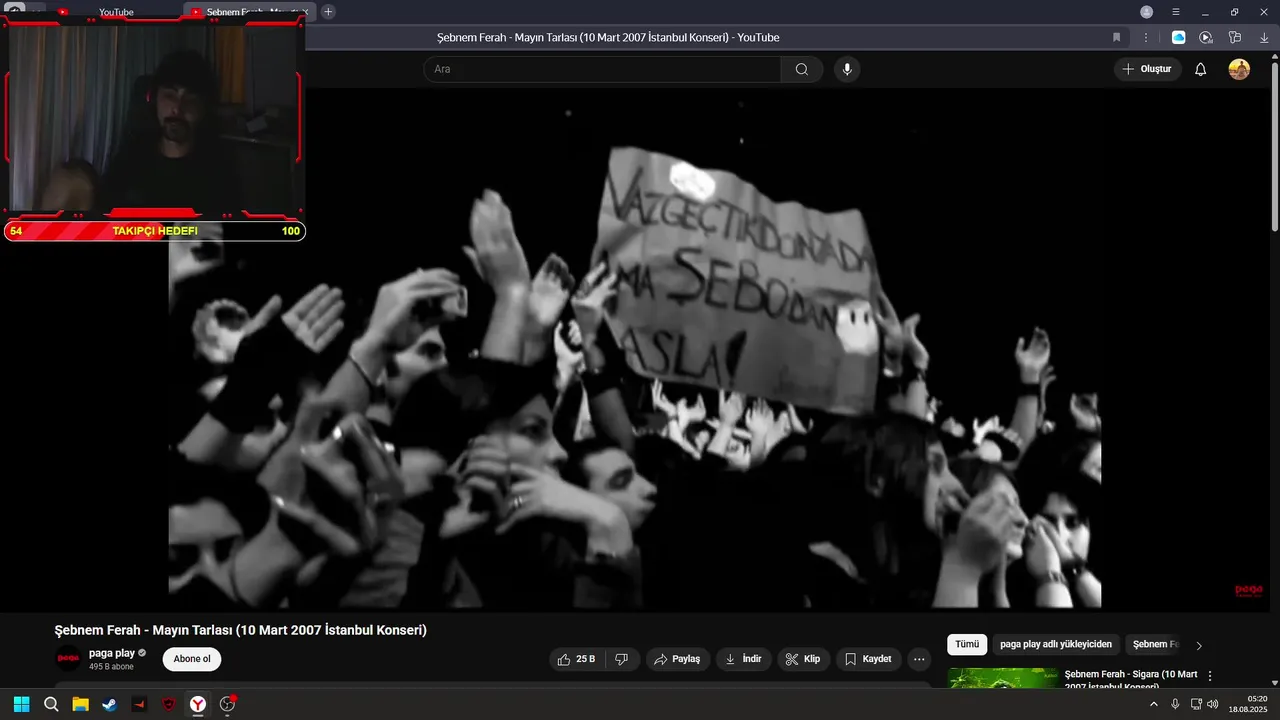Open more actions three-dot menu
1280x720 pixels.
(x=919, y=659)
